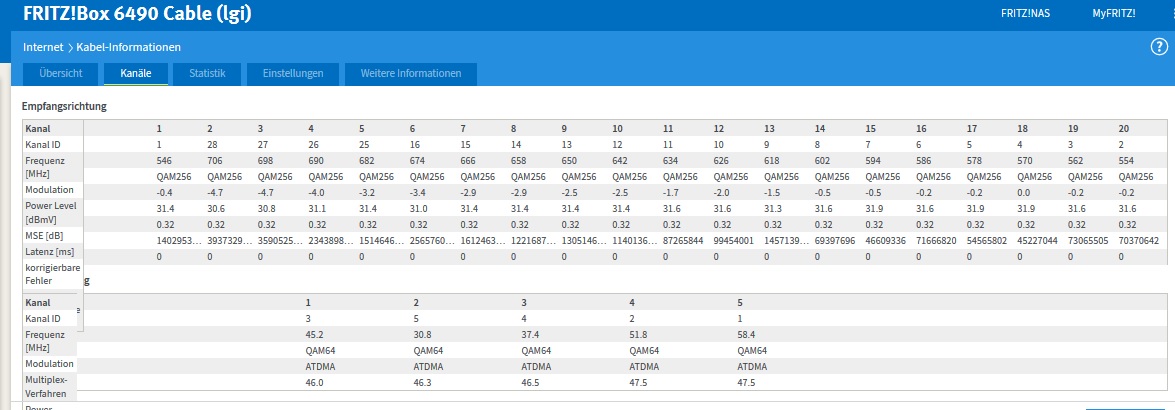The image size is (1175, 410).
Task: Click Power Level [dBmV] row label
Action: pyautogui.click(x=50, y=213)
